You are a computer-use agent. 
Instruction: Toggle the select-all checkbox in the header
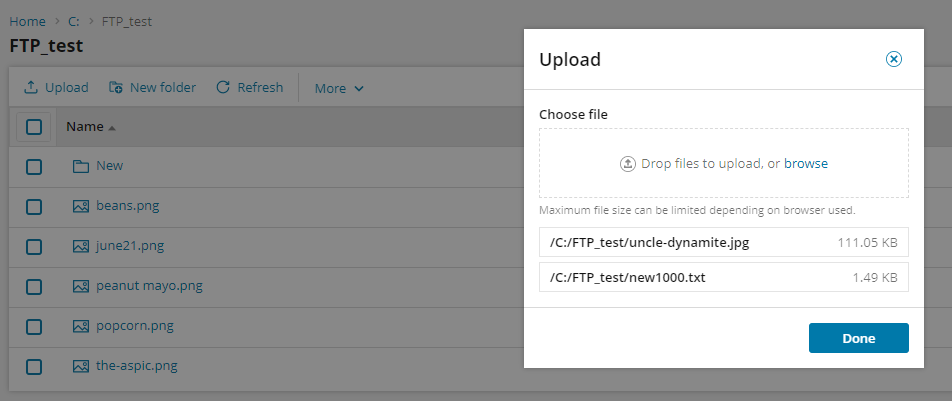pyautogui.click(x=34, y=127)
